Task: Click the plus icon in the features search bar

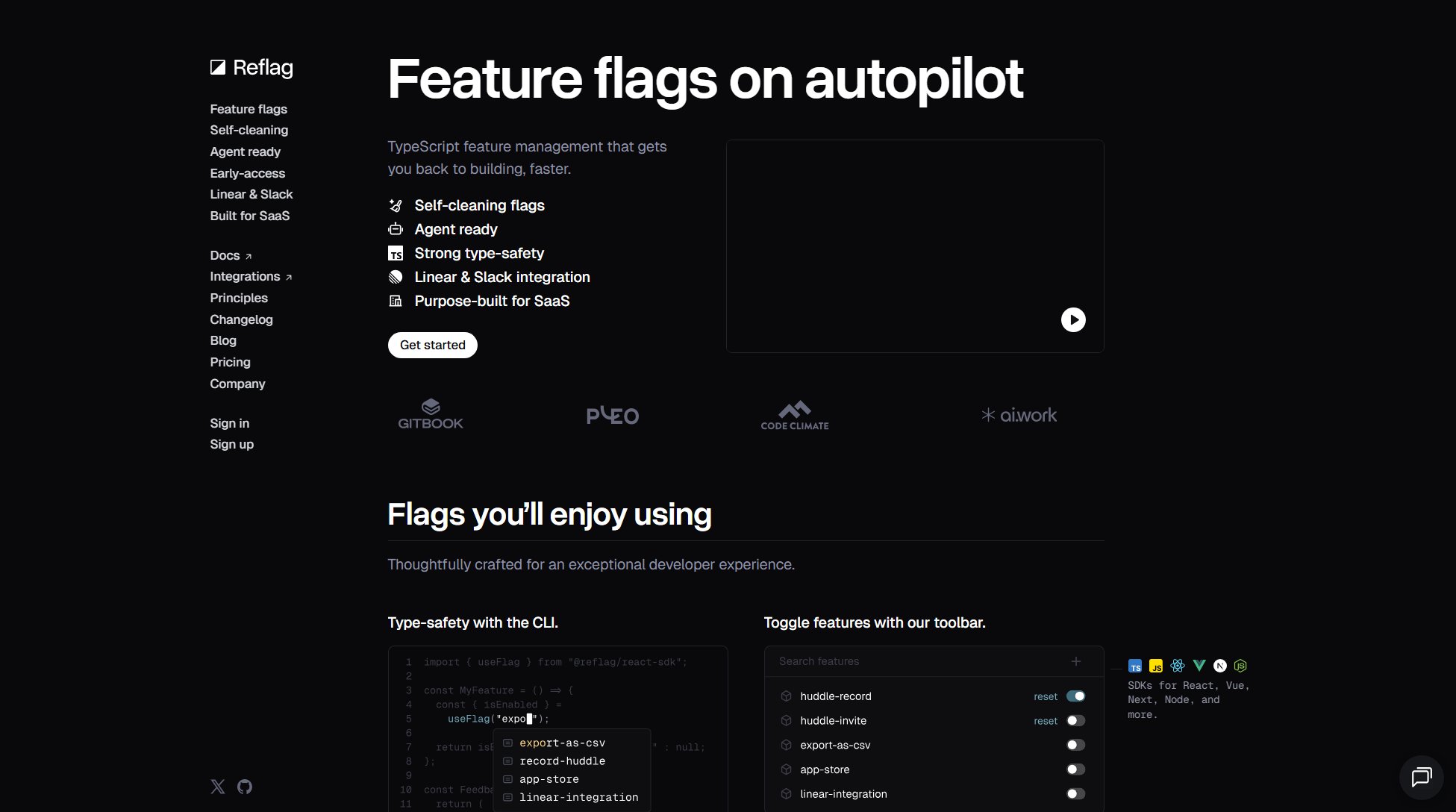Action: 1076,661
